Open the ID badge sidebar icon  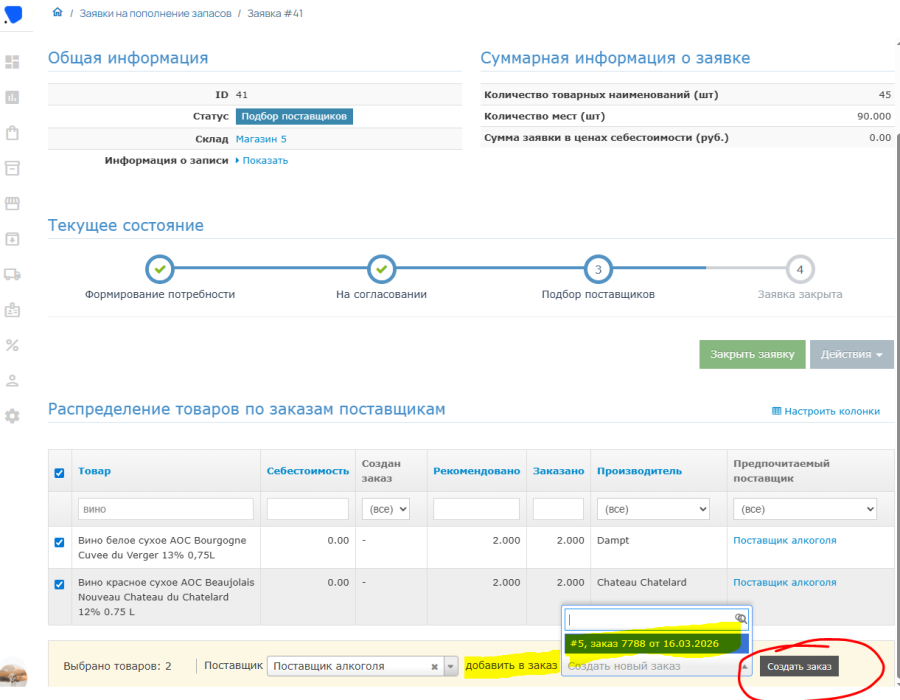(x=12, y=310)
